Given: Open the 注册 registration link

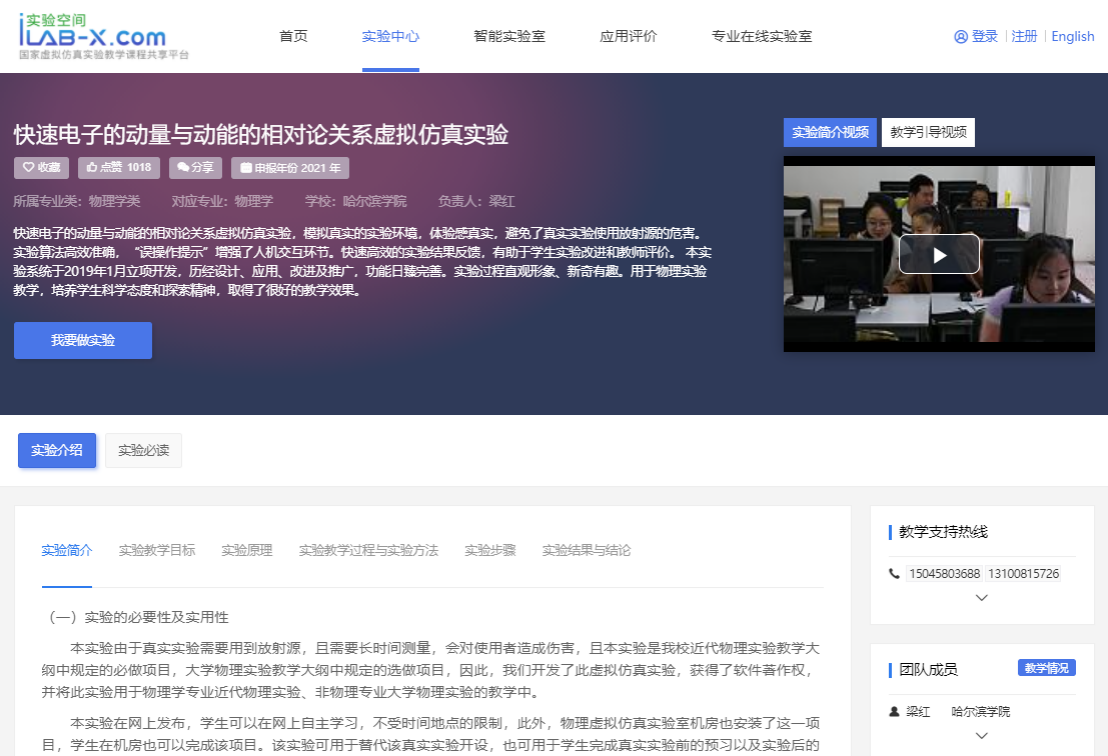Looking at the screenshot, I should point(1024,36).
